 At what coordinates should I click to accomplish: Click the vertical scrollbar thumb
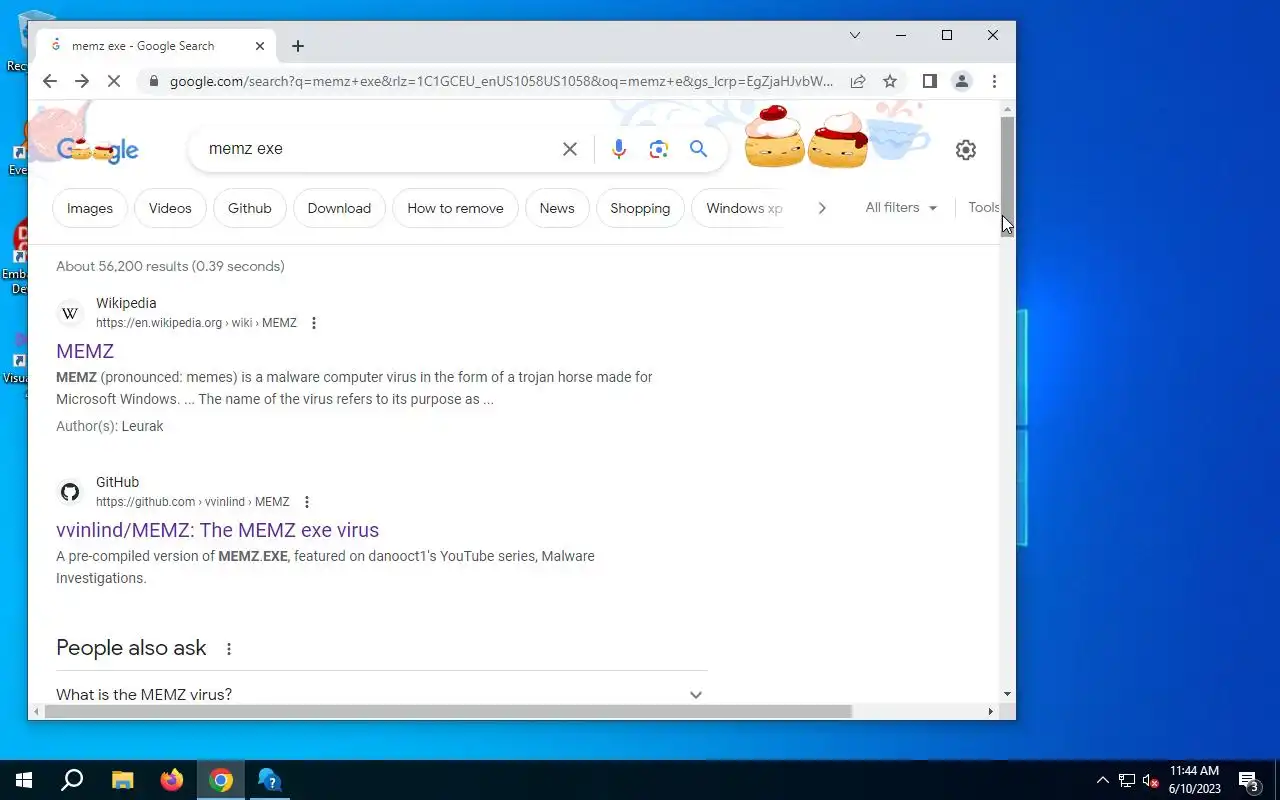click(1008, 175)
